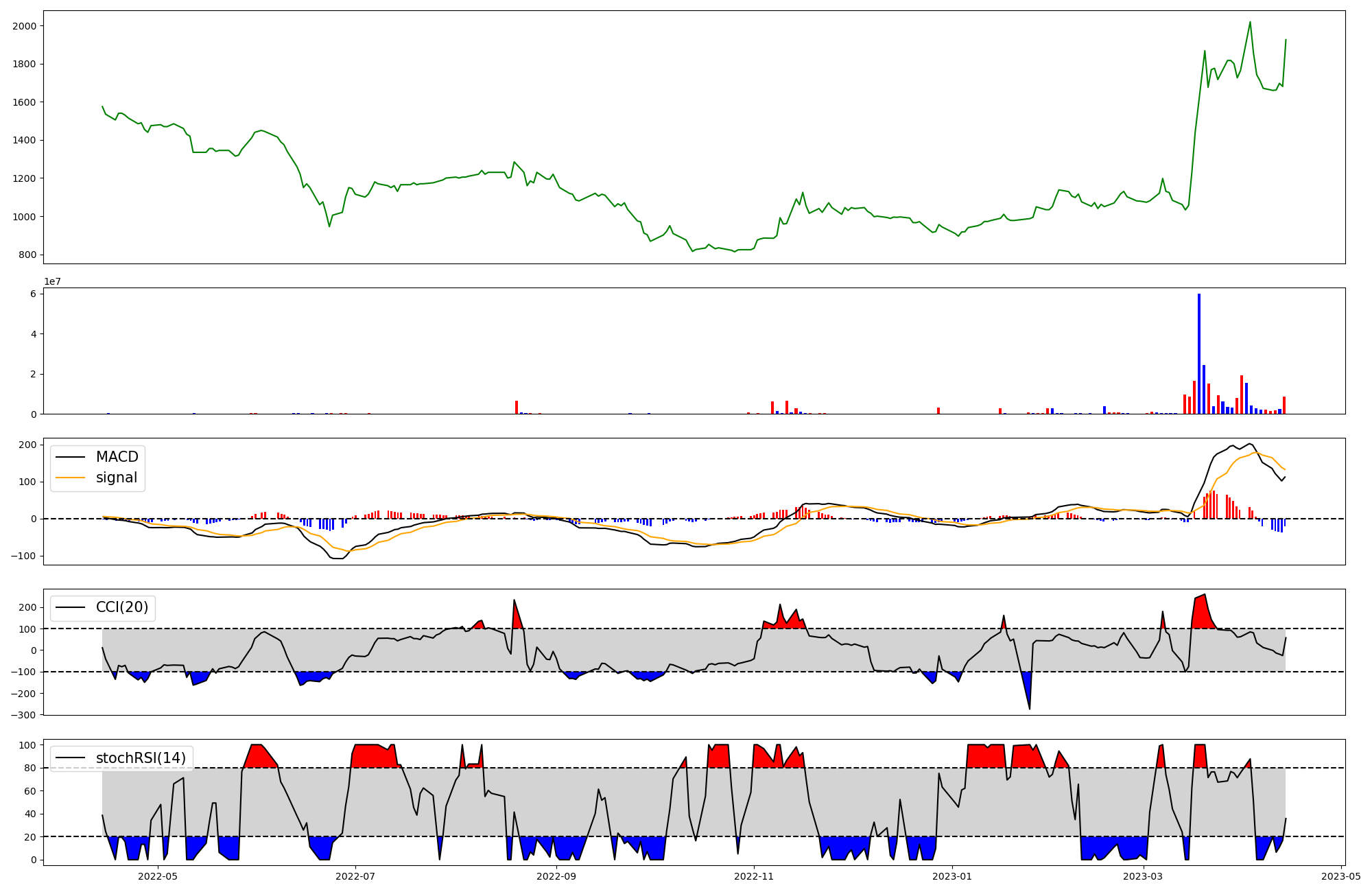Click the 2022-11 date tick label
Viewport: 1372px width, 892px height.
tap(754, 876)
